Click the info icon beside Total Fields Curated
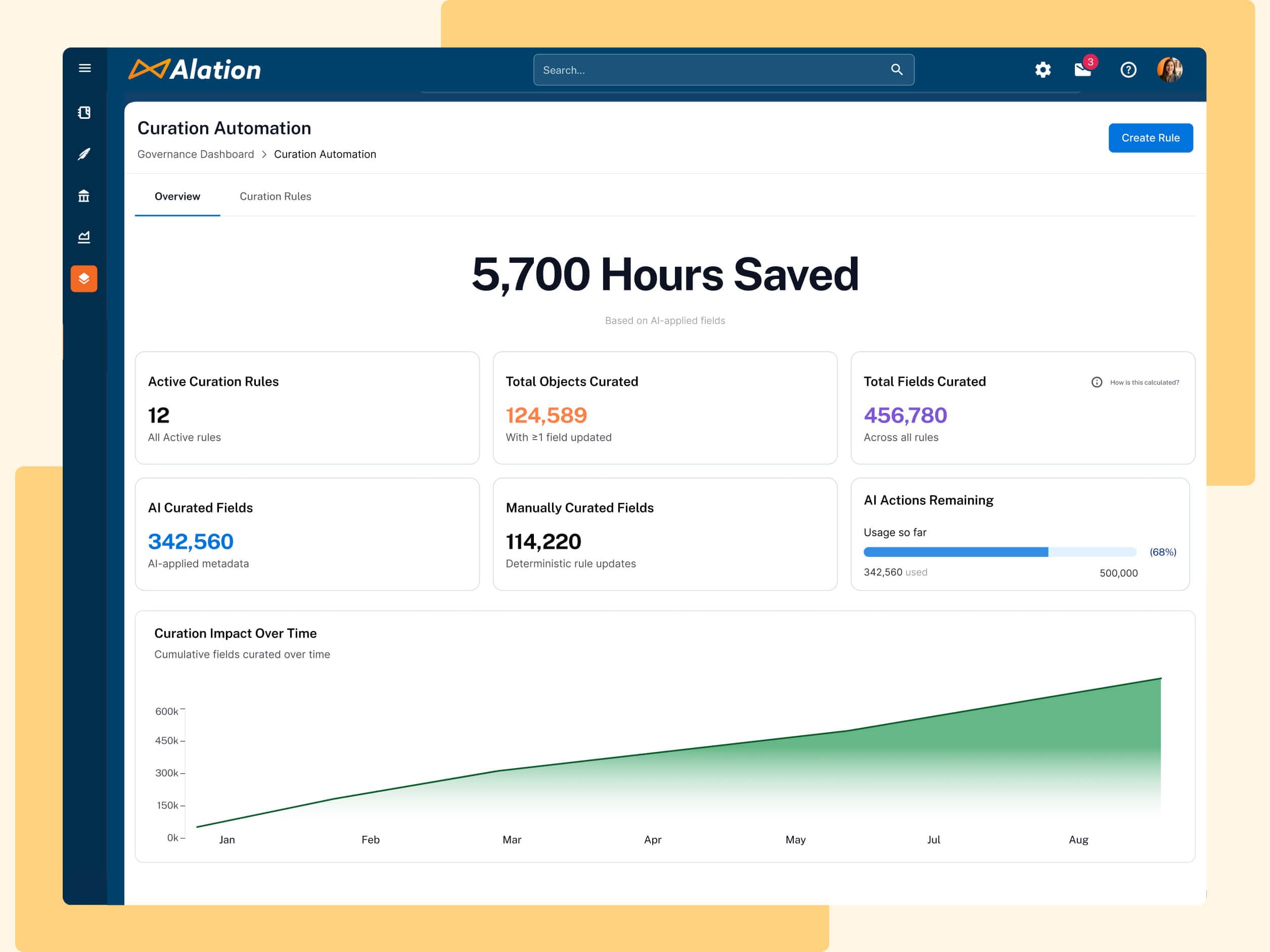The image size is (1270, 952). (1097, 382)
